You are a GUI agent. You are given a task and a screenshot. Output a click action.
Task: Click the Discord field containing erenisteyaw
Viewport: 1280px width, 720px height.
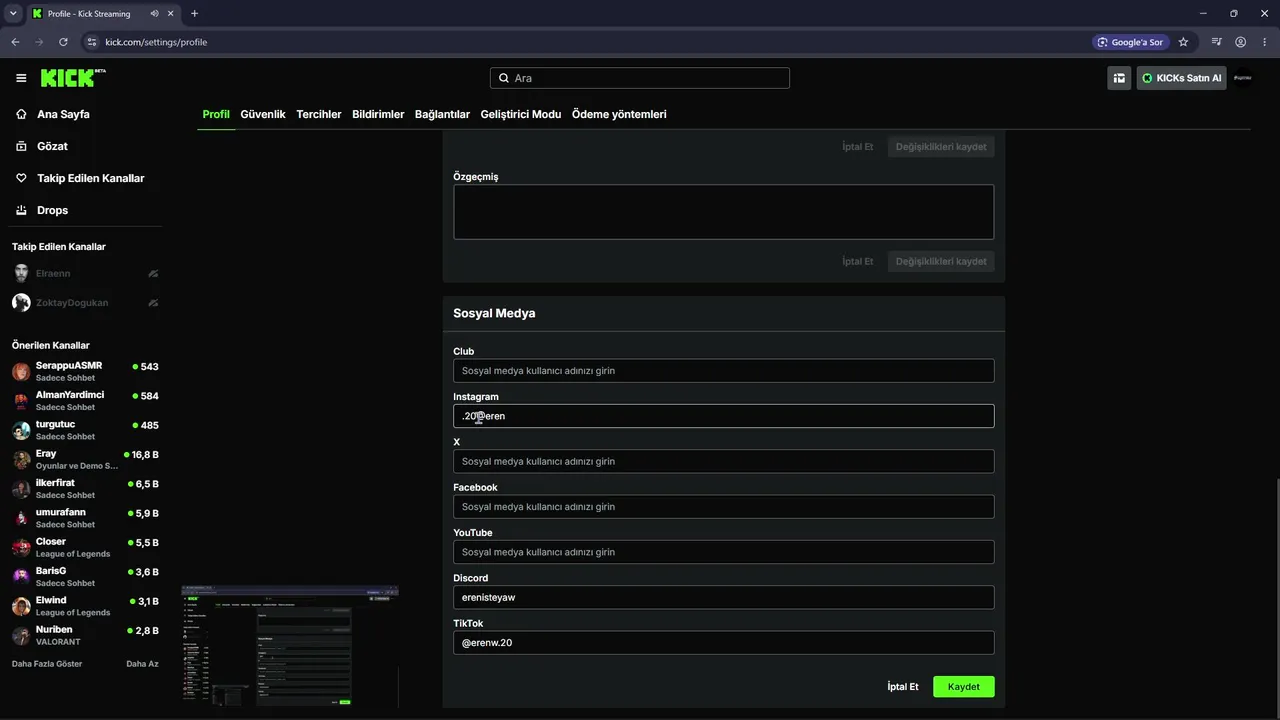tap(724, 597)
